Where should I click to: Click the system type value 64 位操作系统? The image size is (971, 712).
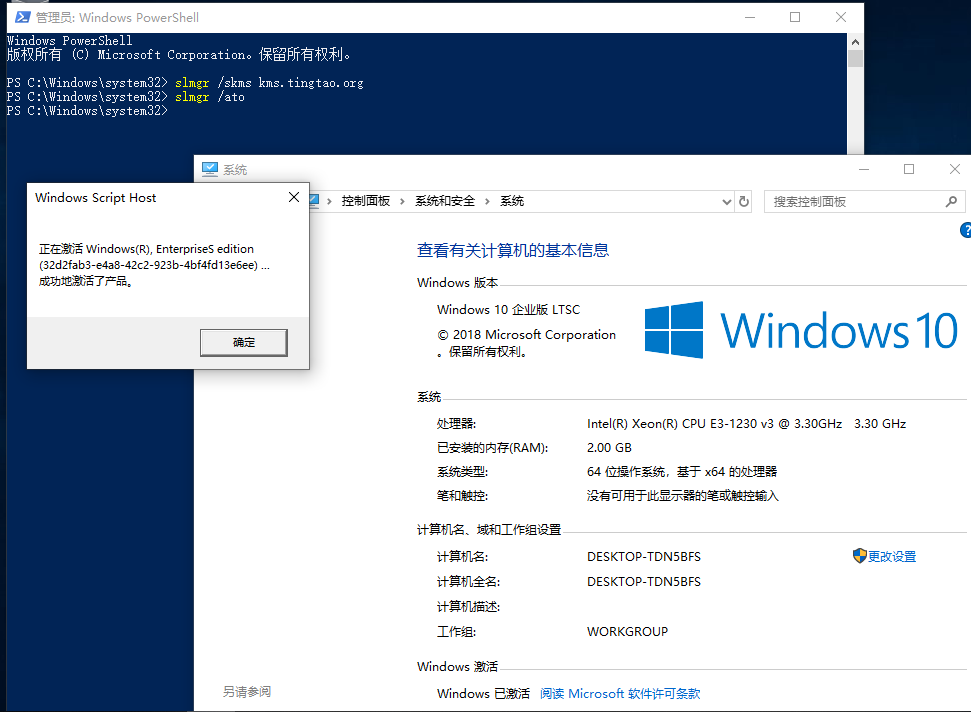coord(682,472)
